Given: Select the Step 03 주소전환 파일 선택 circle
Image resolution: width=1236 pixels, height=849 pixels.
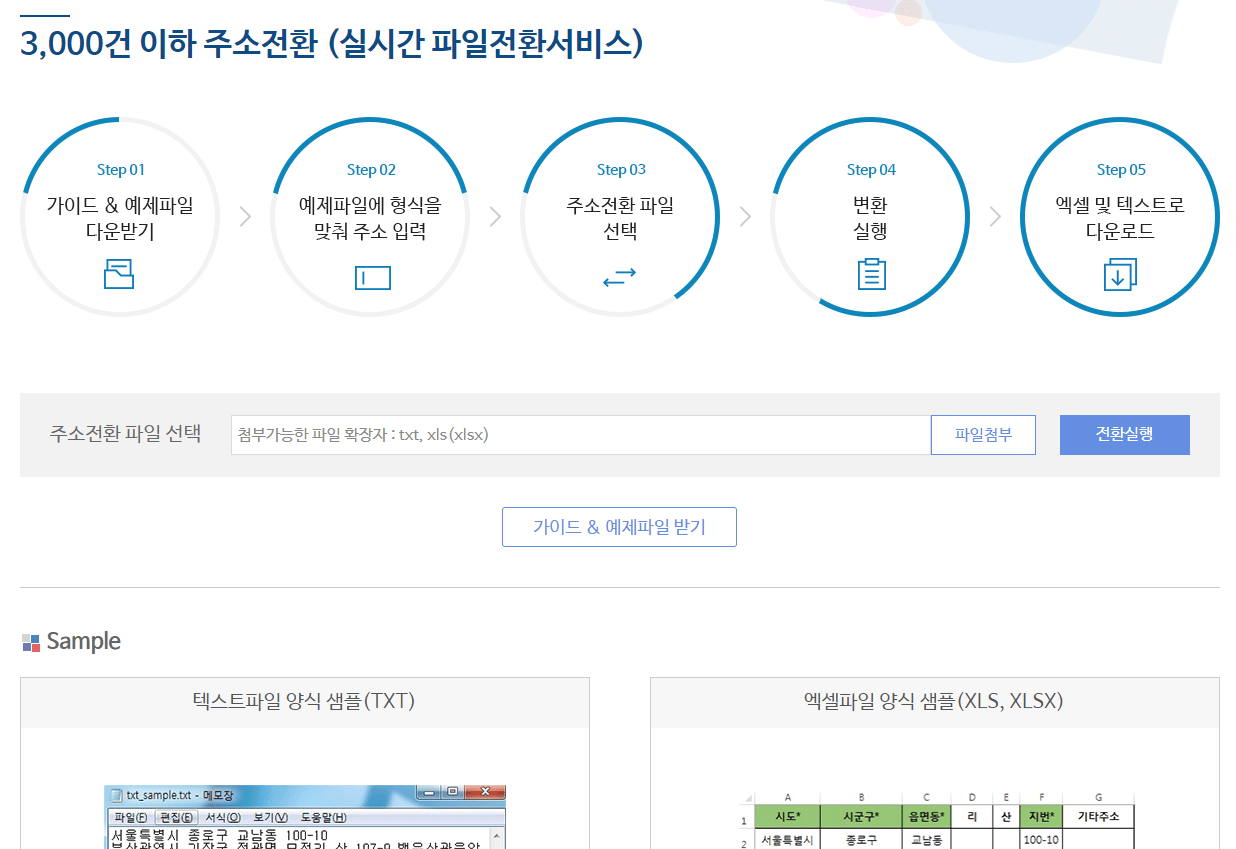Looking at the screenshot, I should 620,215.
